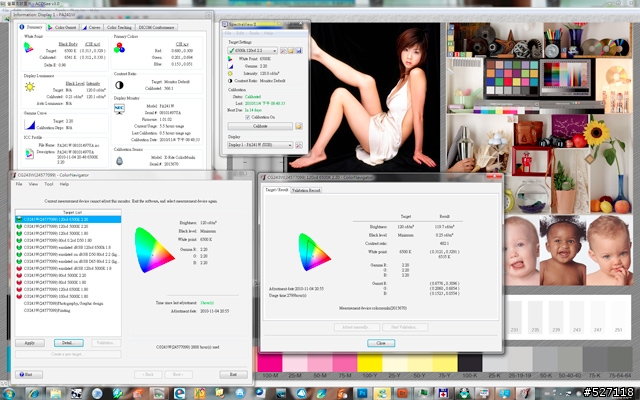Click the Detail... button

point(69,343)
